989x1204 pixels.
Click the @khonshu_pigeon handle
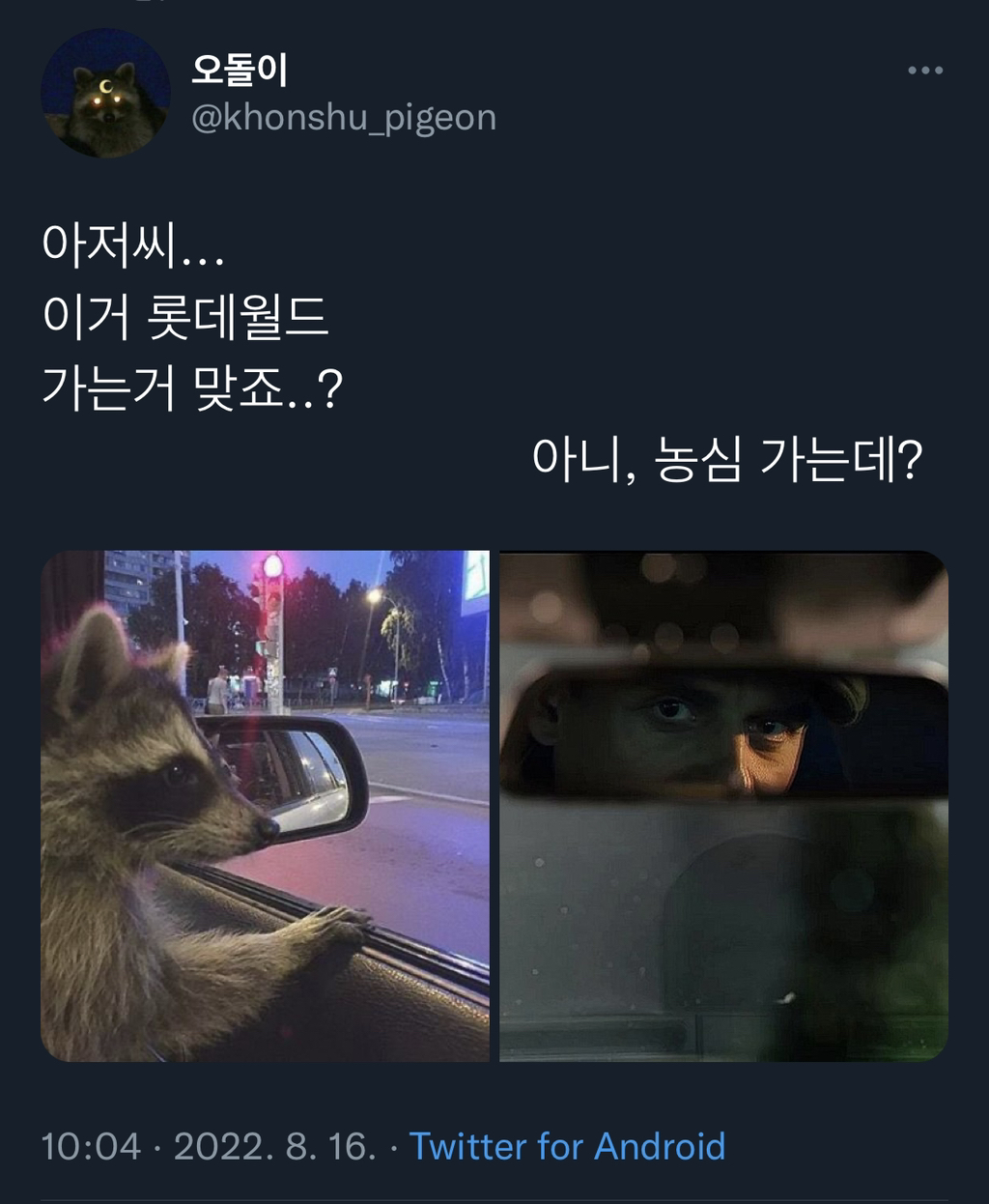345,118
